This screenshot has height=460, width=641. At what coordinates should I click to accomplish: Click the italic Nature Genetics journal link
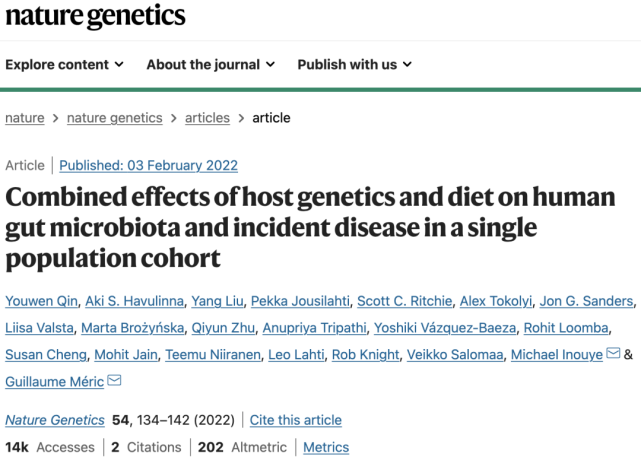(x=55, y=420)
